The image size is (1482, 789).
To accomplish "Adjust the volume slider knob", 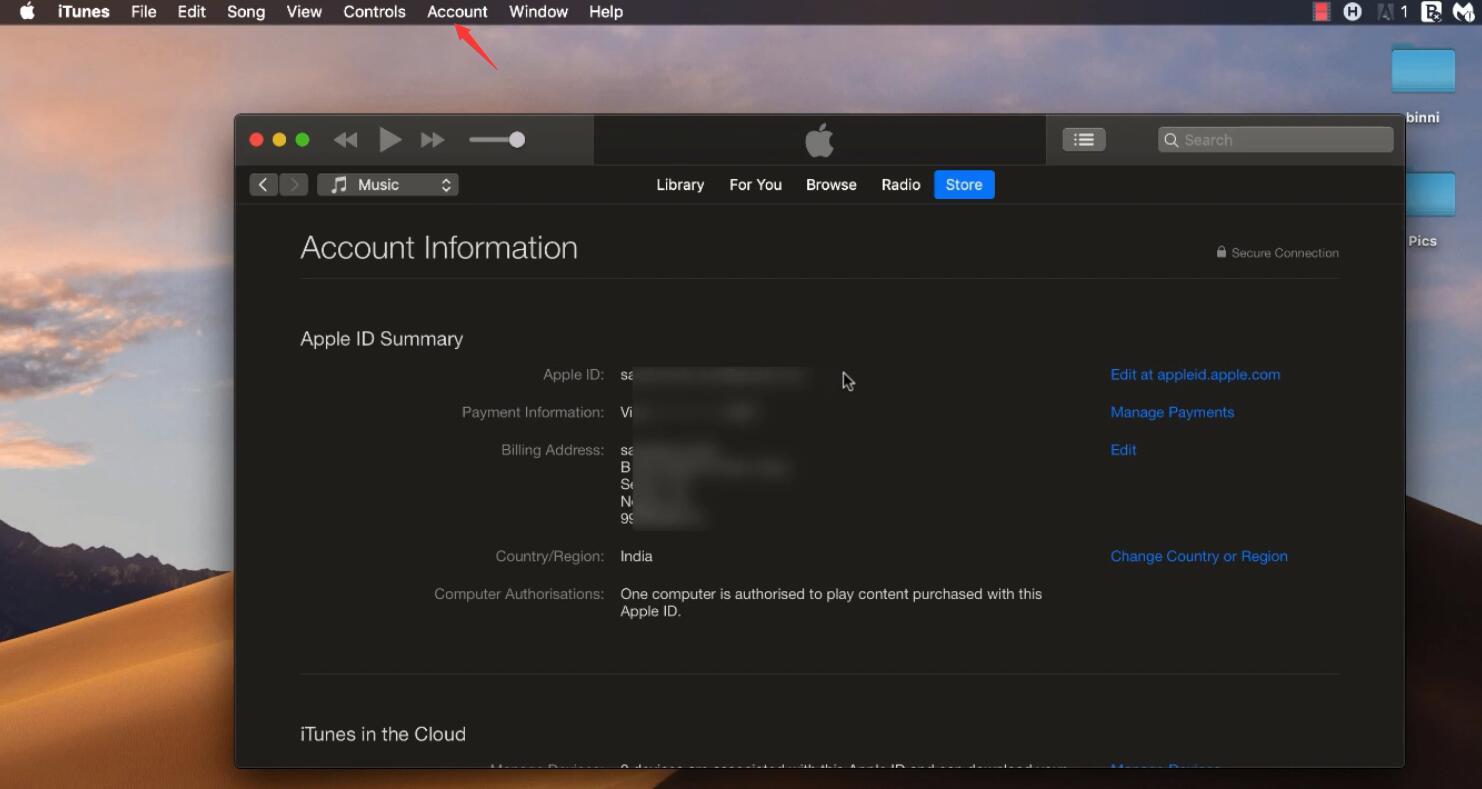I will click(517, 140).
